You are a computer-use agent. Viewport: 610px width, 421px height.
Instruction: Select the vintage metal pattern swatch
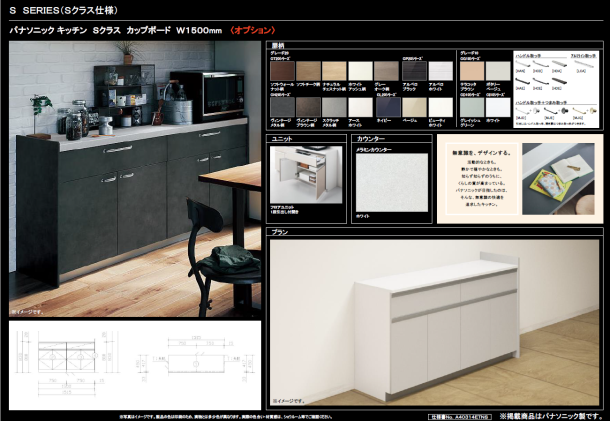tap(282, 107)
